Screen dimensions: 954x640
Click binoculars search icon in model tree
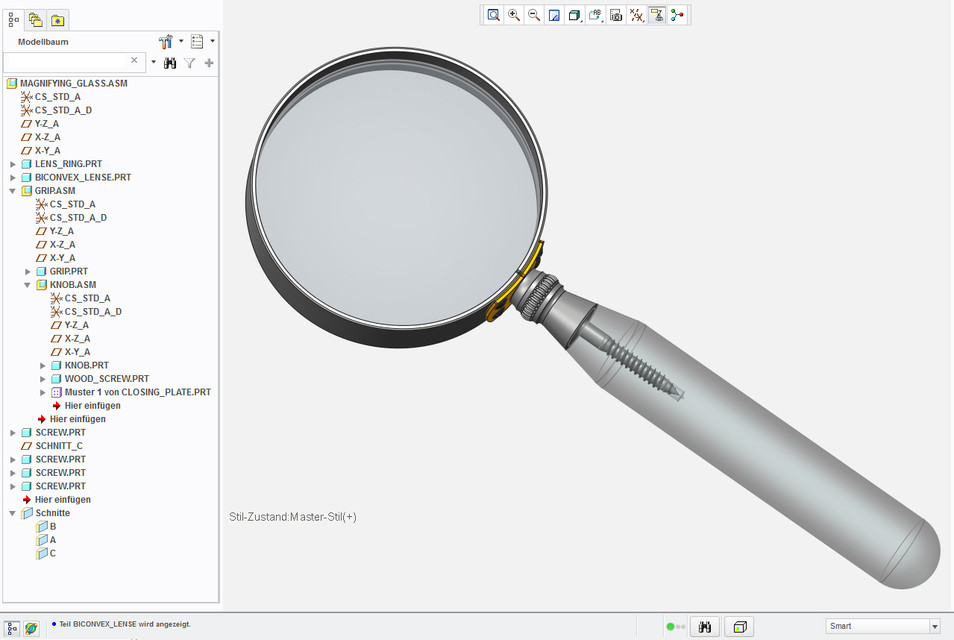(170, 63)
